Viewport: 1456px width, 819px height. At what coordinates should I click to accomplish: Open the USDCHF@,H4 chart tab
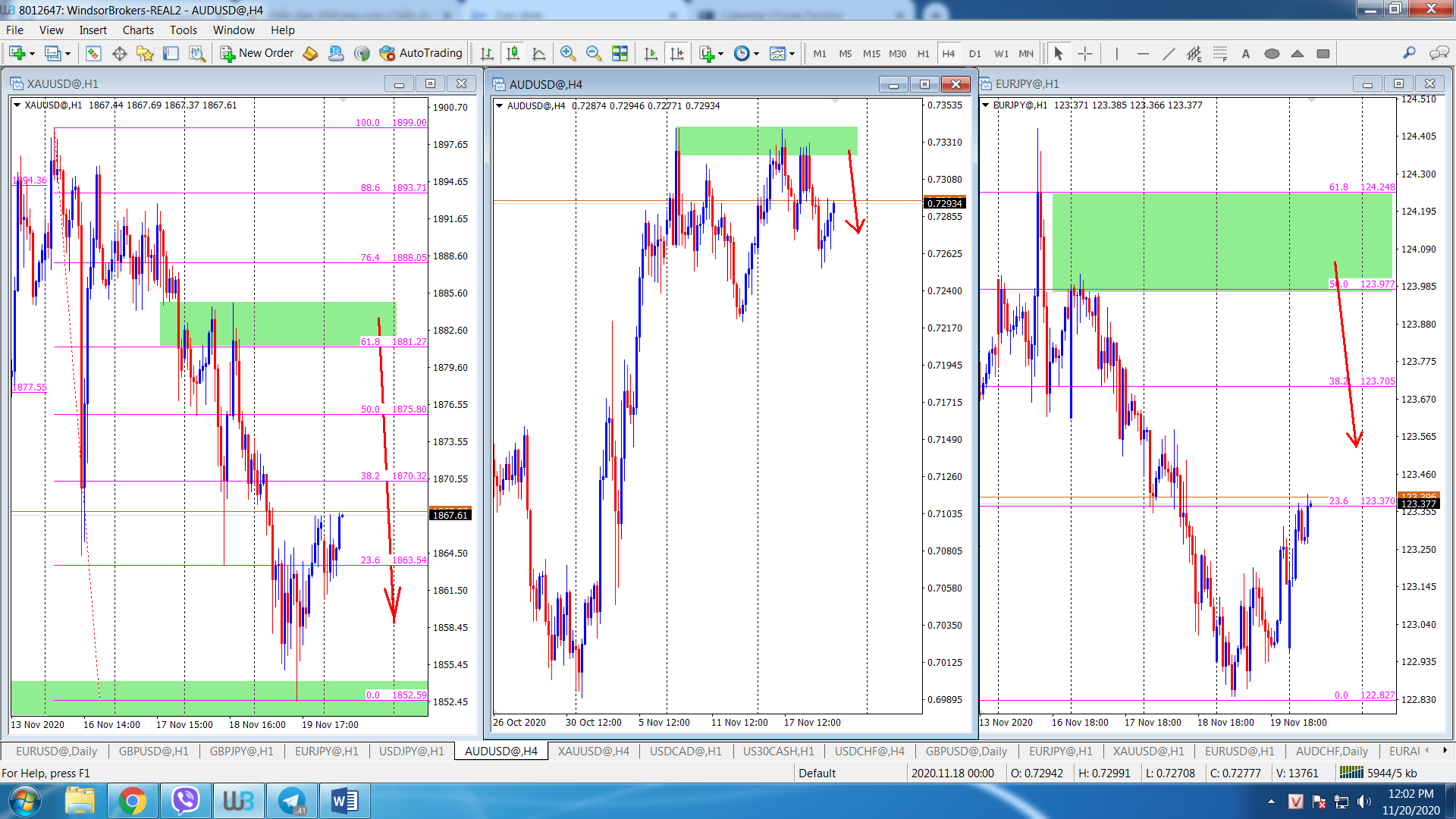click(x=869, y=751)
